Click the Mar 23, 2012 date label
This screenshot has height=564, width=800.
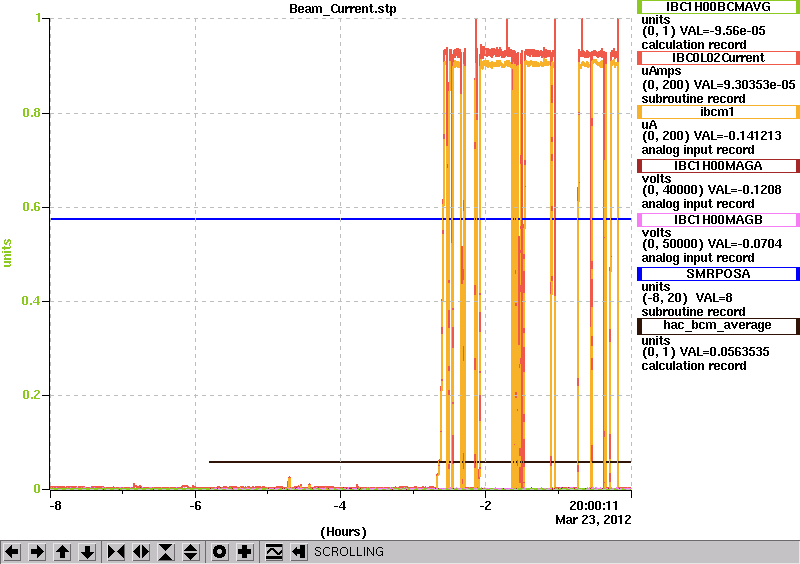point(593,520)
